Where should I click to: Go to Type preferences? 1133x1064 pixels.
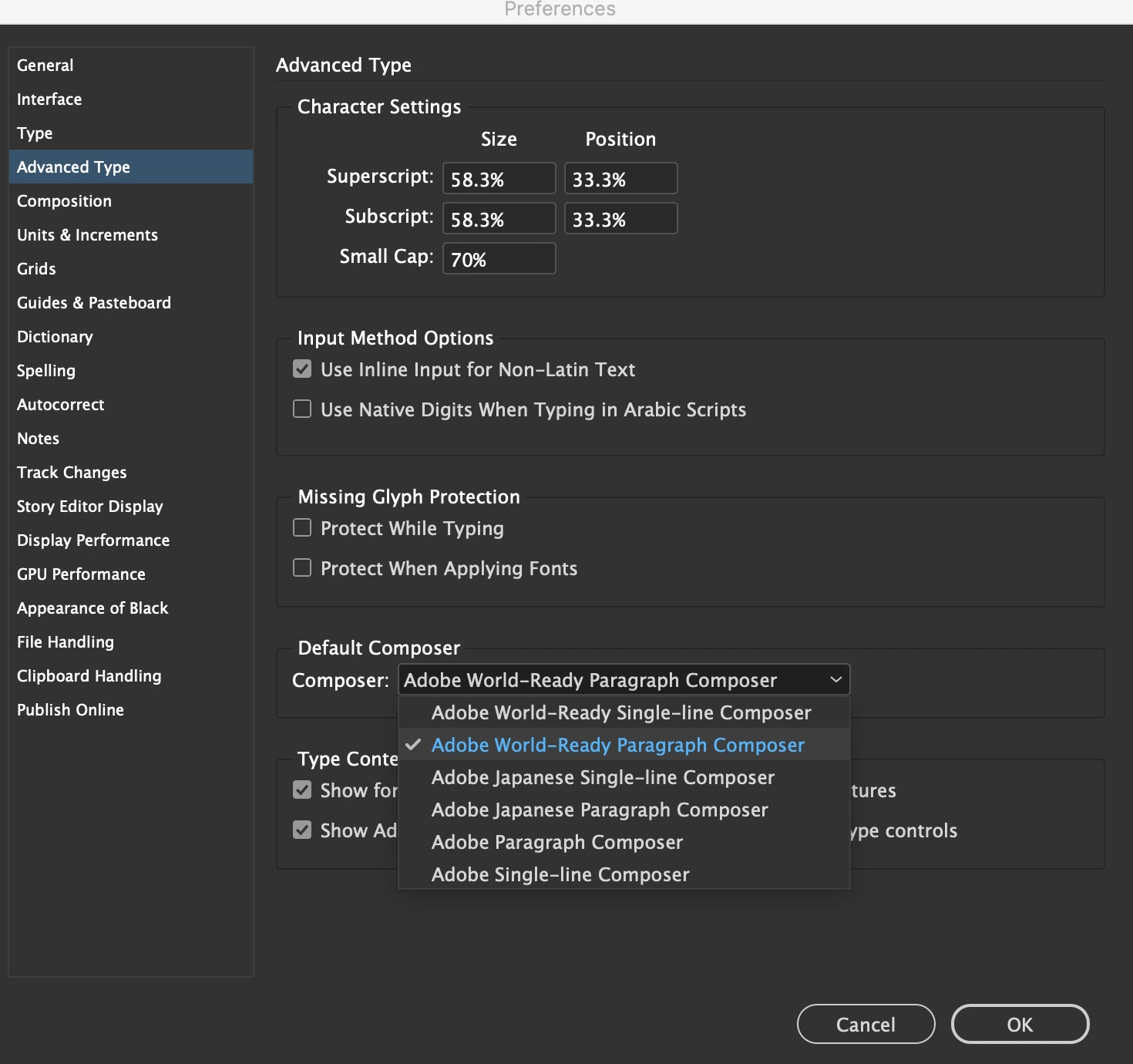(131, 133)
